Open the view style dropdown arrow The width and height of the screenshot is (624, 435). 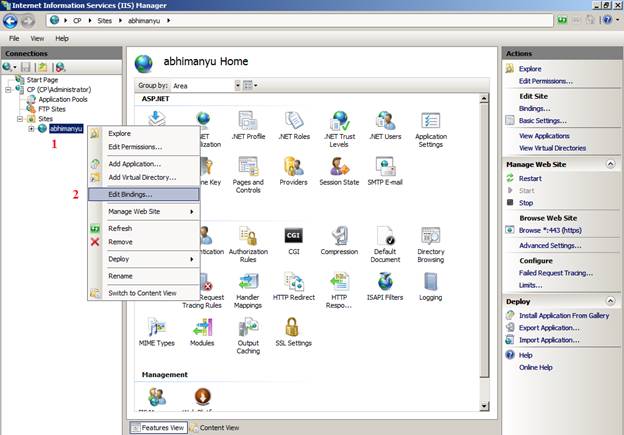pyautogui.click(x=255, y=86)
